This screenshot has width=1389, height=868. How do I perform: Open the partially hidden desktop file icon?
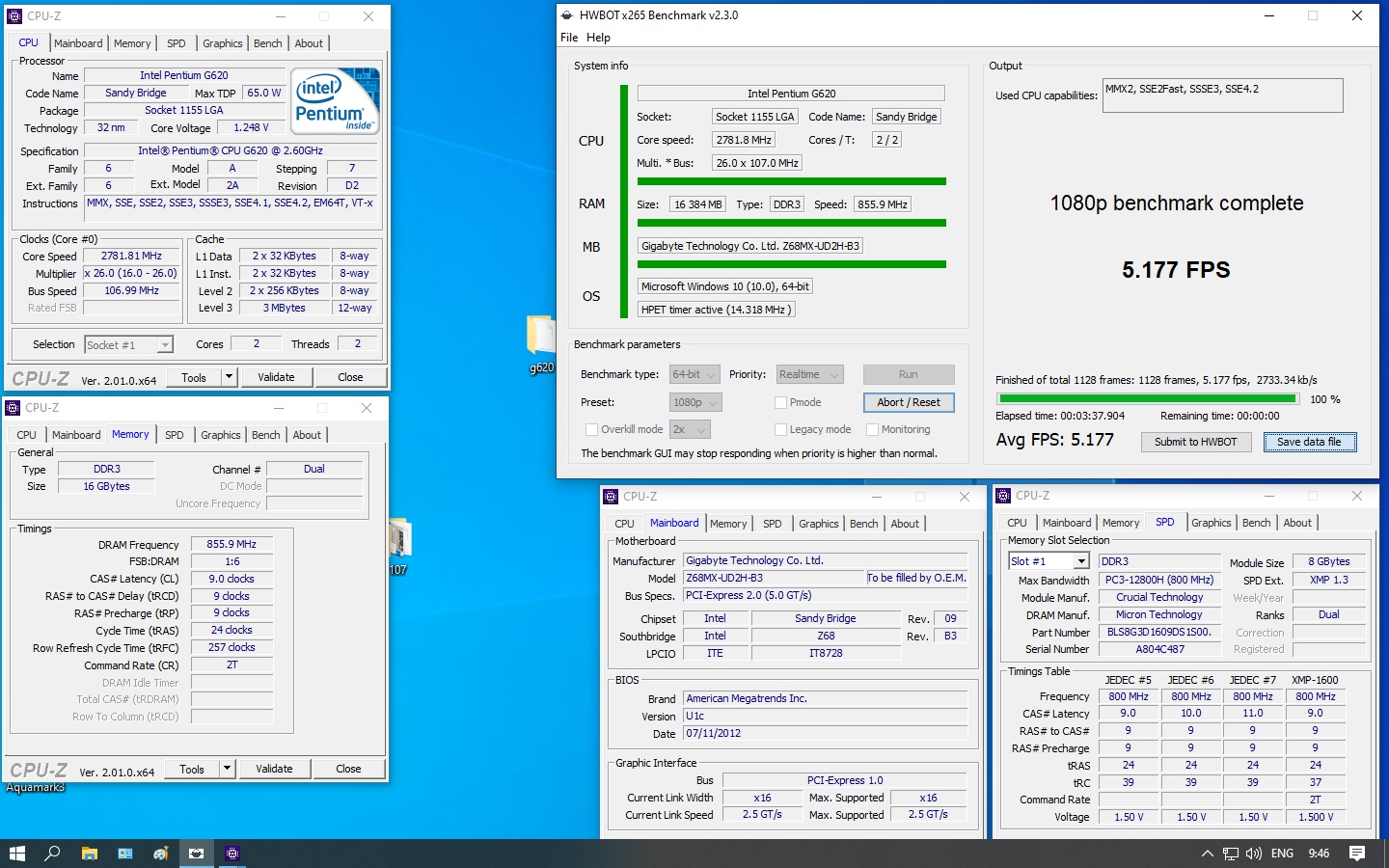point(399,547)
